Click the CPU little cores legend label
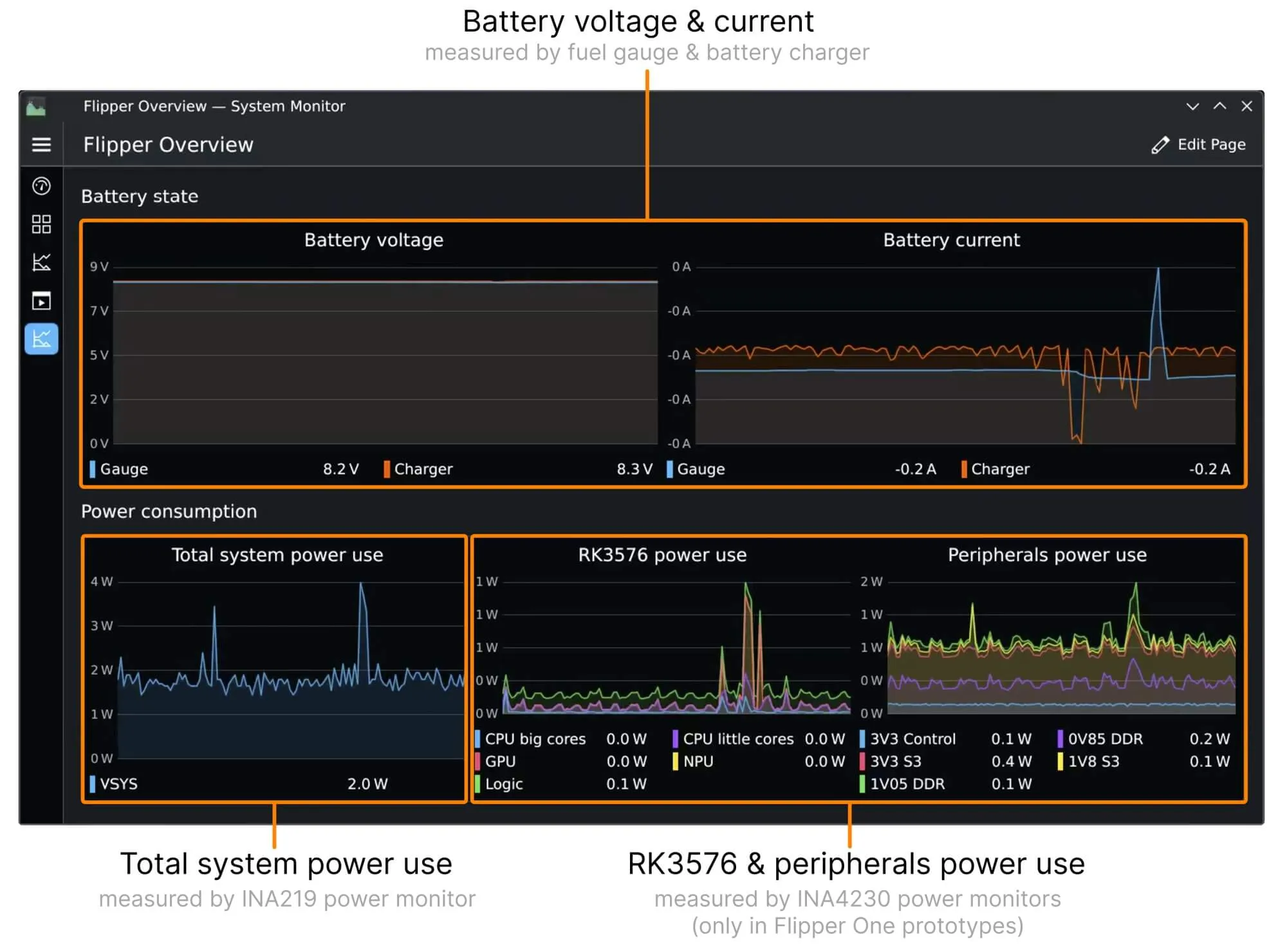The image size is (1287, 952). (738, 739)
